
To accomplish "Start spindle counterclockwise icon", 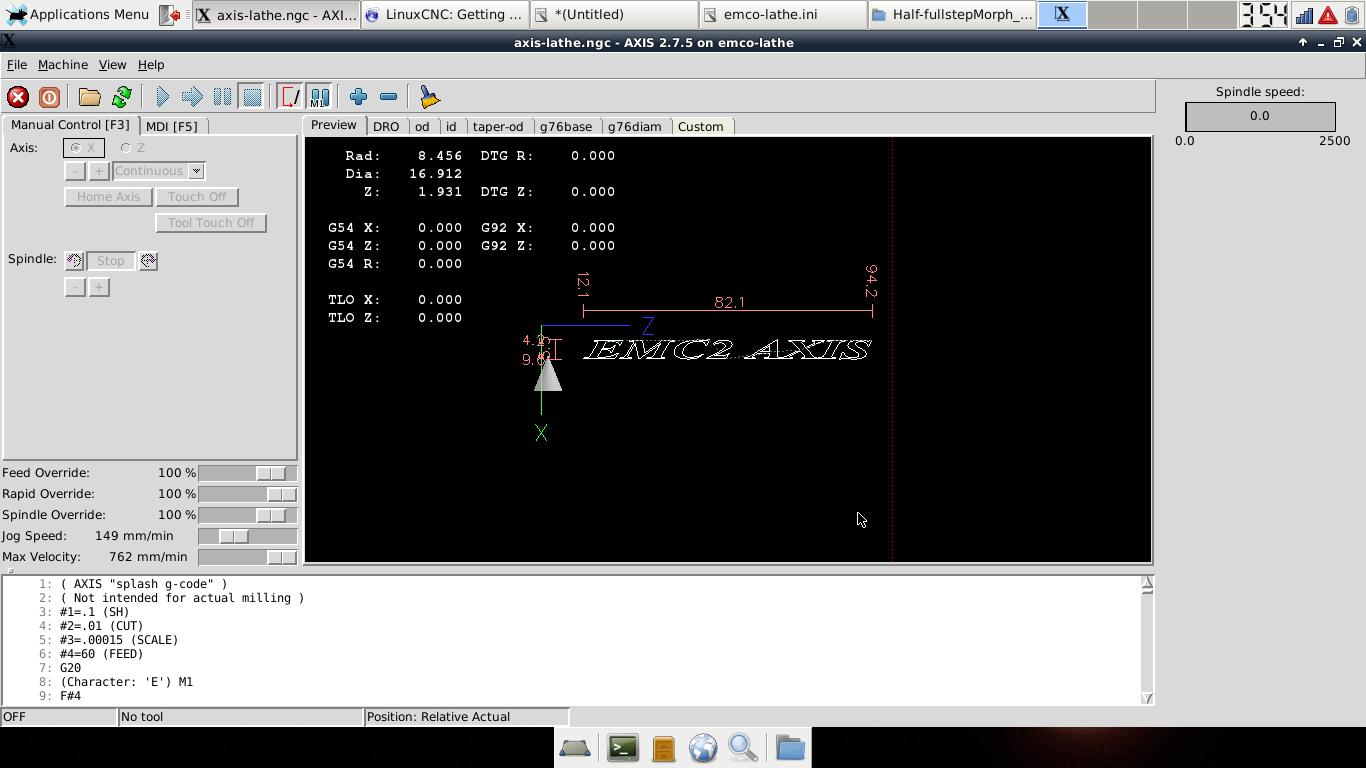I will (x=74, y=261).
